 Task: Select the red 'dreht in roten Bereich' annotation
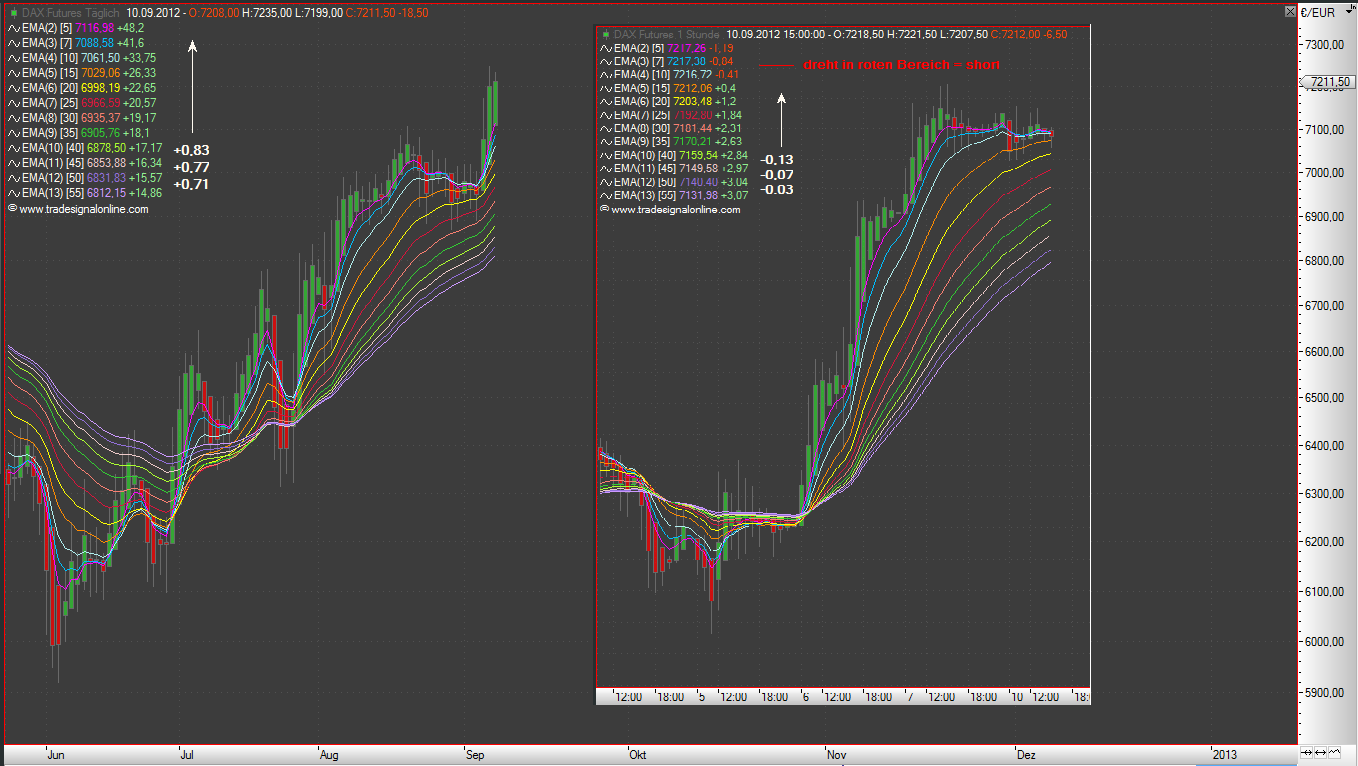pyautogui.click(x=901, y=65)
